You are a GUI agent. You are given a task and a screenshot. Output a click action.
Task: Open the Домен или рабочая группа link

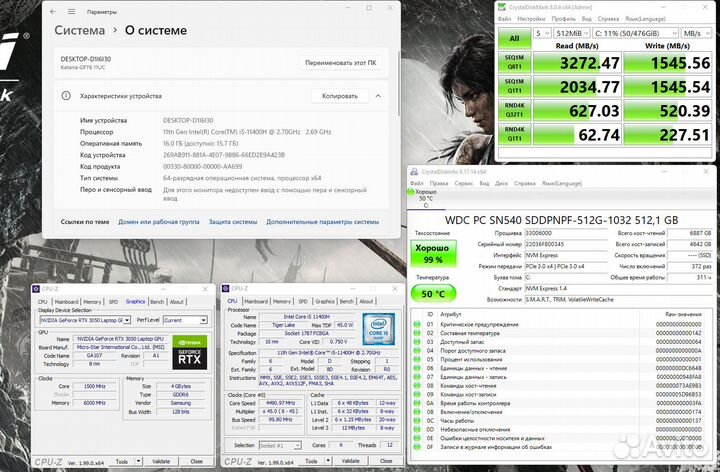[159, 222]
